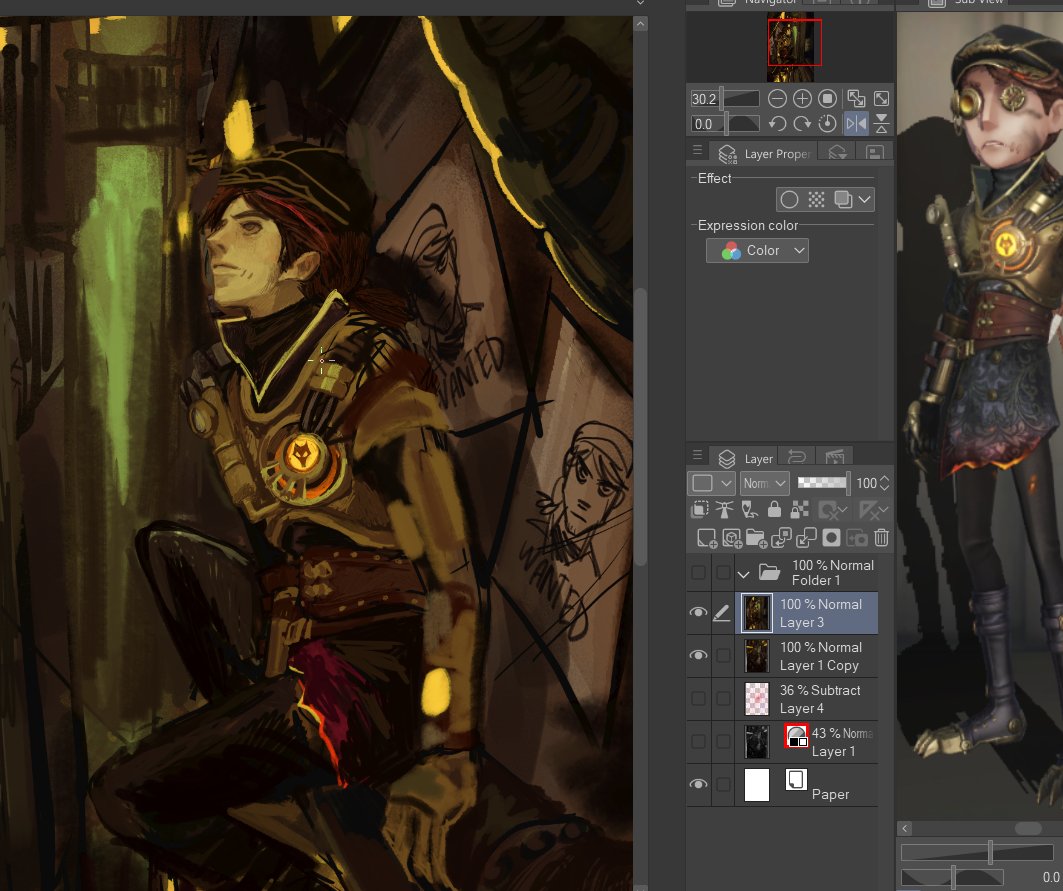
Task: Toggle Lock Layer padlock
Action: (774, 510)
